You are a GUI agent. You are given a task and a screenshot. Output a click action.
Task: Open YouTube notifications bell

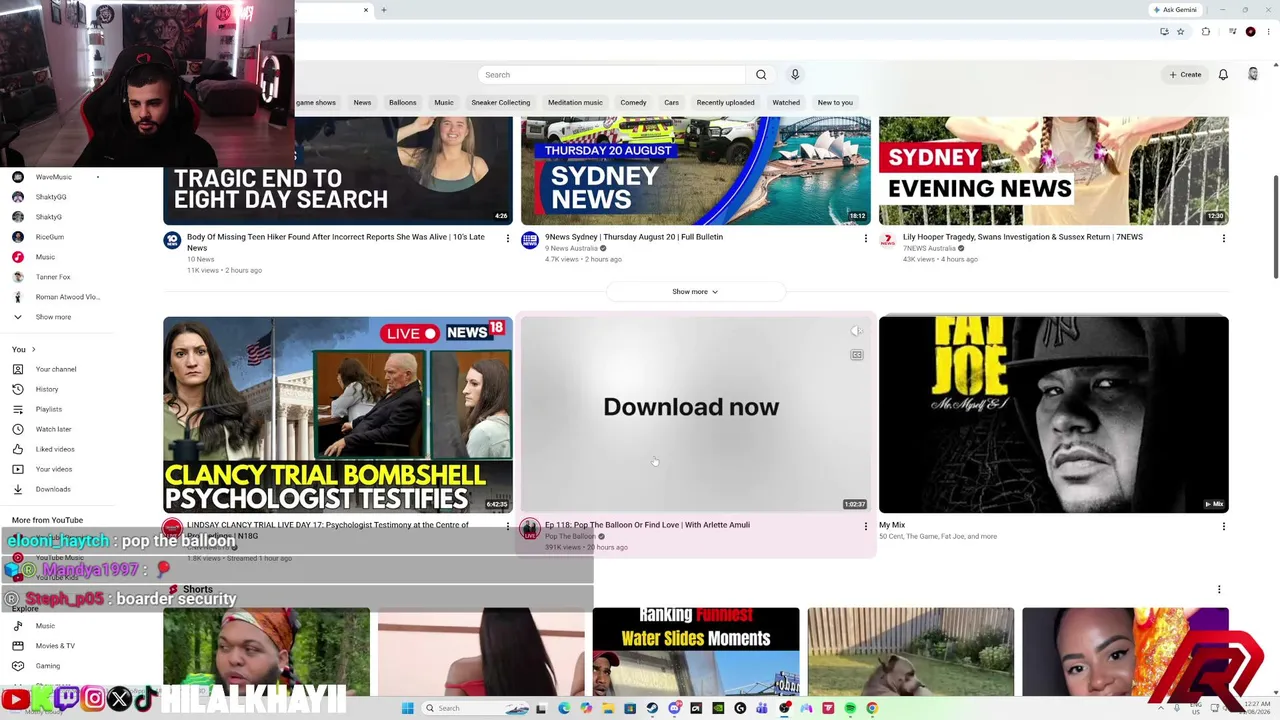point(1223,75)
